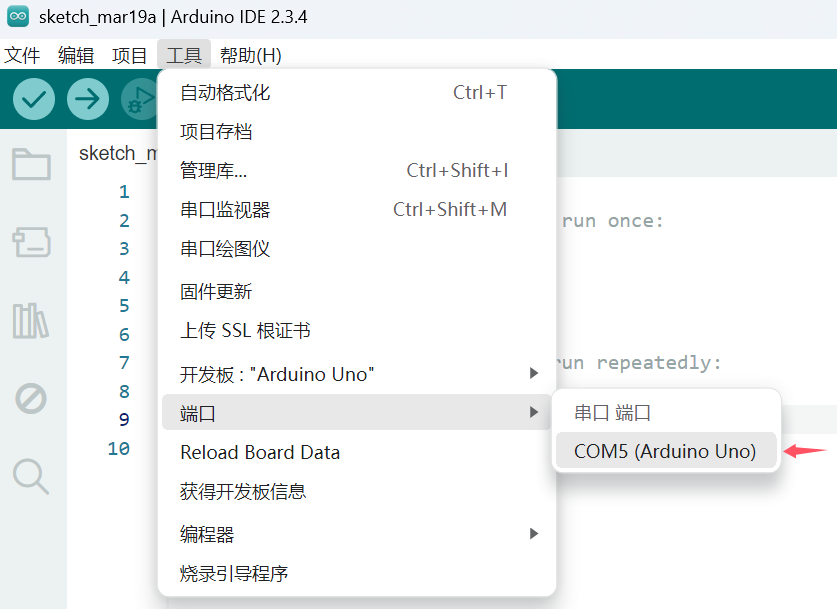
Task: Click the Verify checkmark button
Action: [x=34, y=99]
